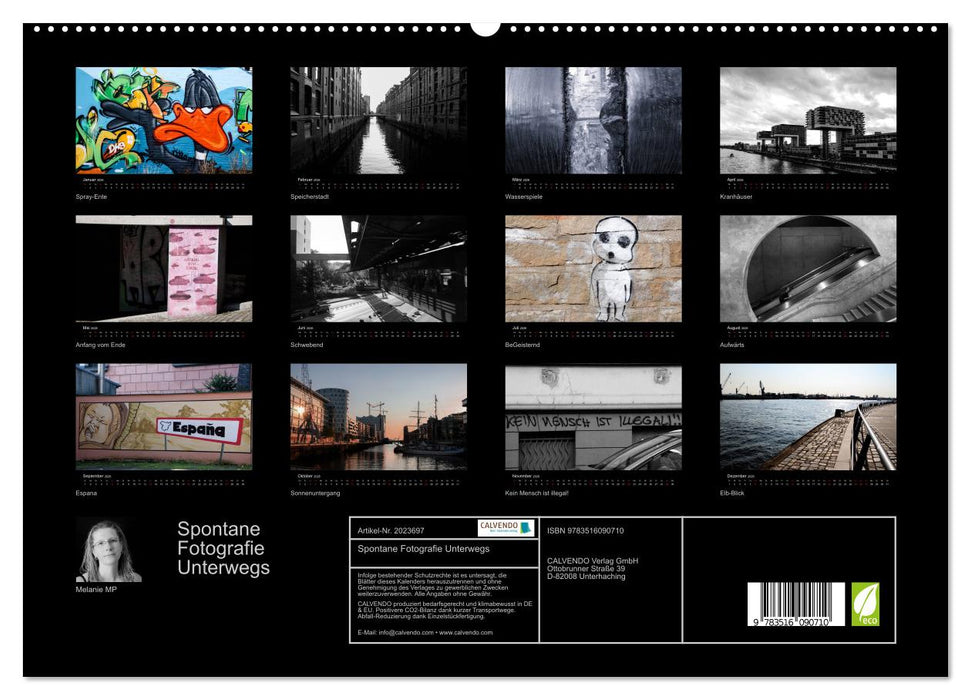The width and height of the screenshot is (971, 700).
Task: Expand the Spray-Ente caption
Action: 92,198
